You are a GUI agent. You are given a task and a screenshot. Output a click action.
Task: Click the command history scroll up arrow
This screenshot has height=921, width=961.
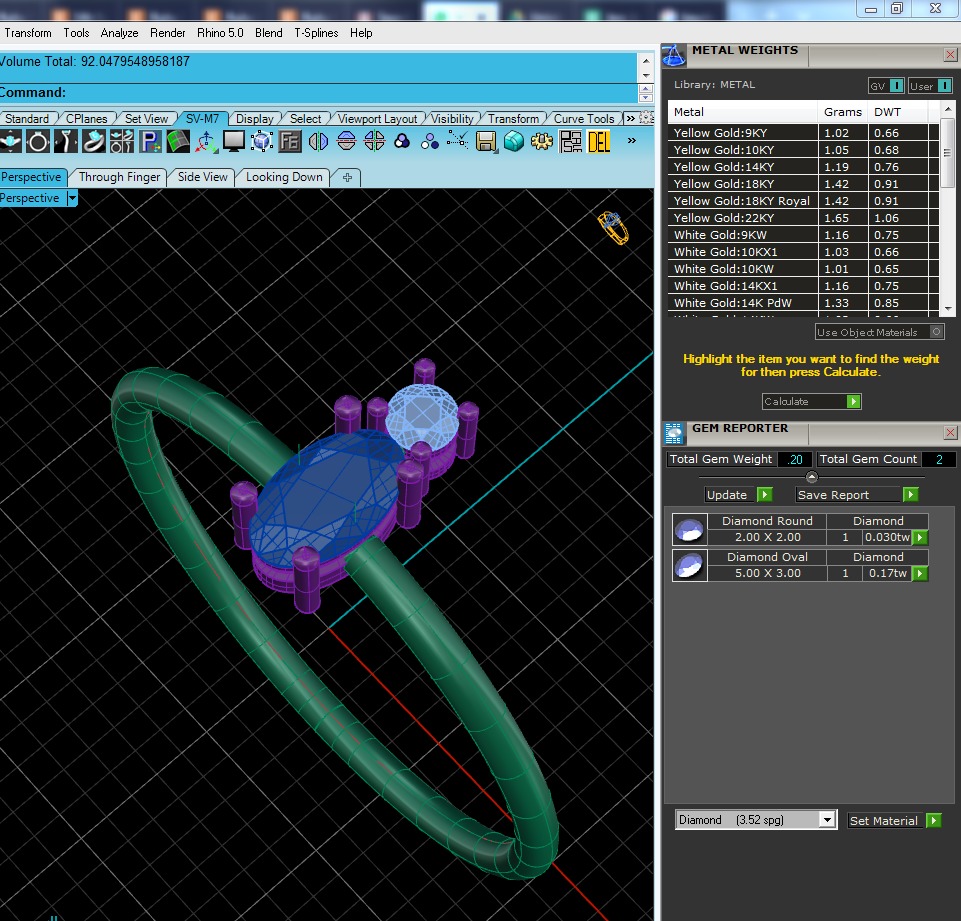click(646, 61)
